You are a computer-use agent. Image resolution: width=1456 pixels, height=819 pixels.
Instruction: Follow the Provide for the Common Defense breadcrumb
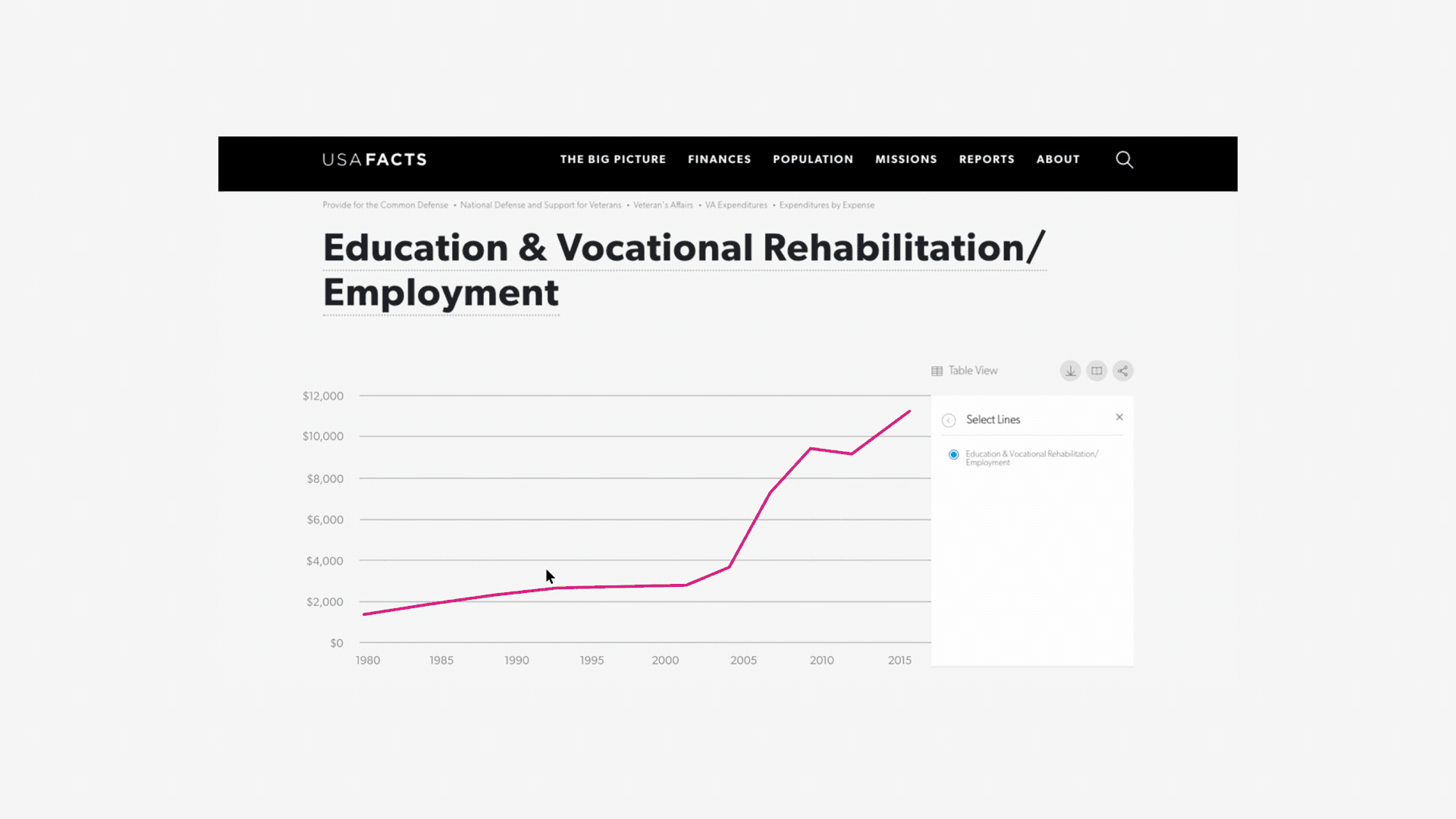[x=385, y=205]
